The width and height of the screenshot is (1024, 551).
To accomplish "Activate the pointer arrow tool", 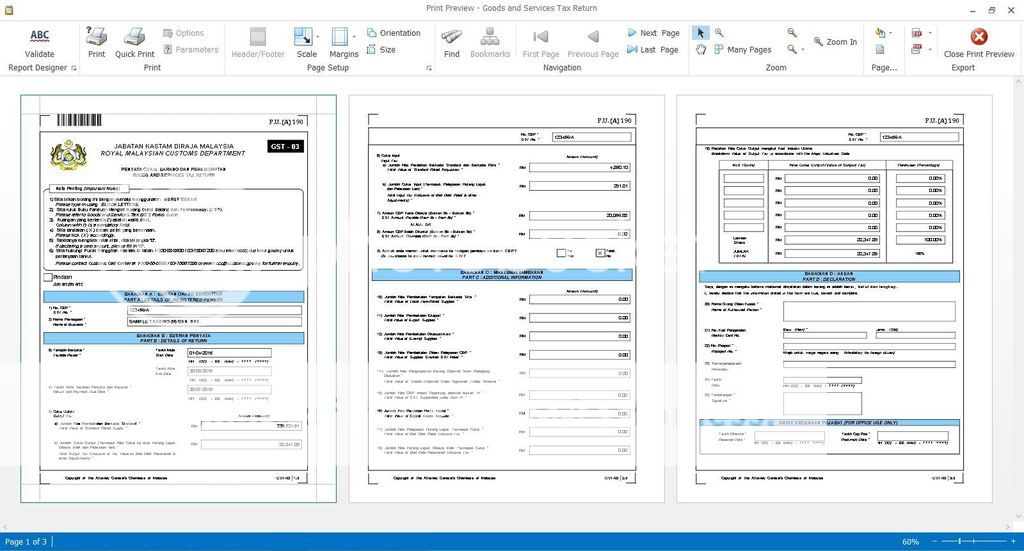I will [700, 33].
